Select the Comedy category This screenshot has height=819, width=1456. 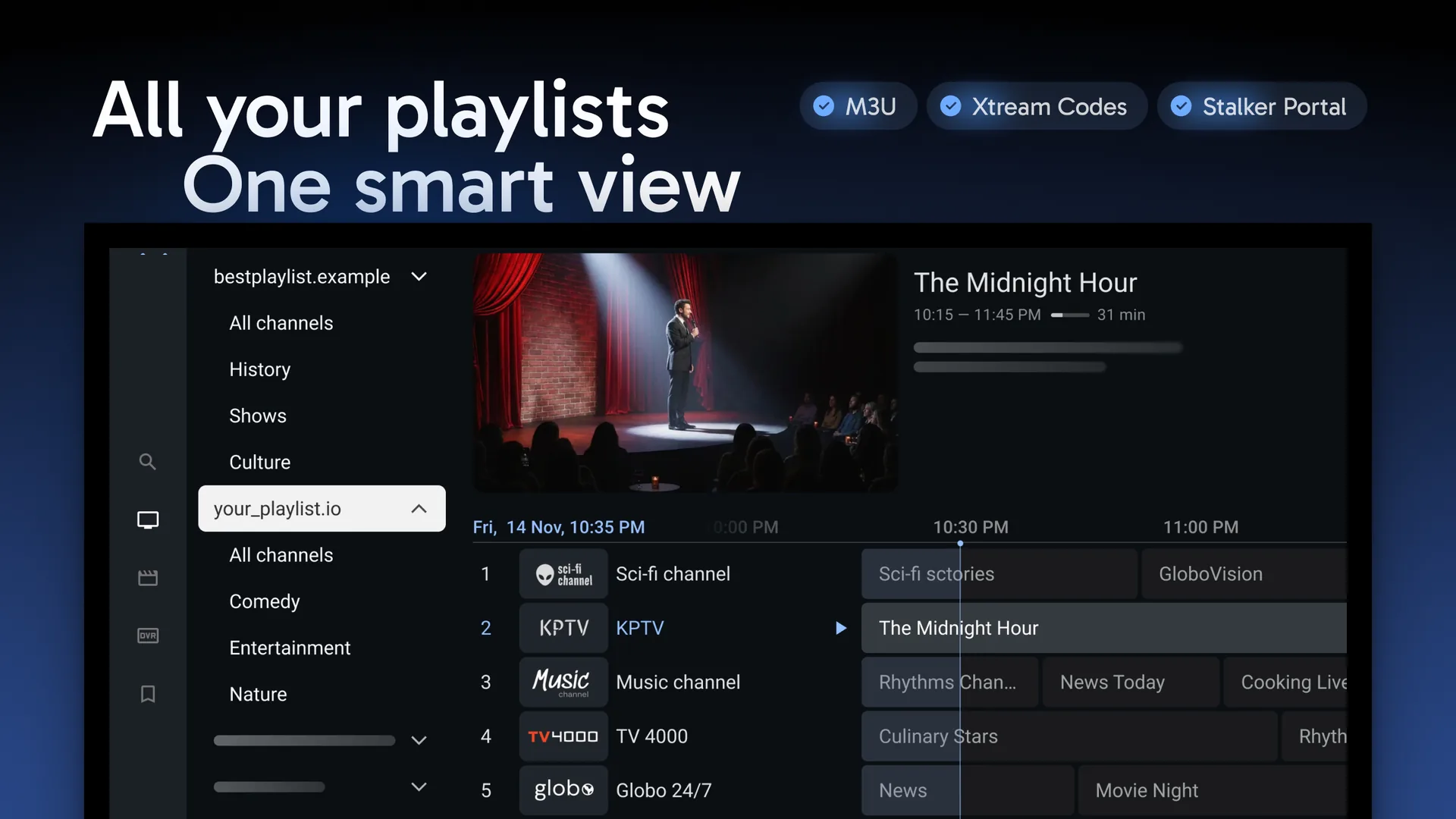[x=264, y=601]
